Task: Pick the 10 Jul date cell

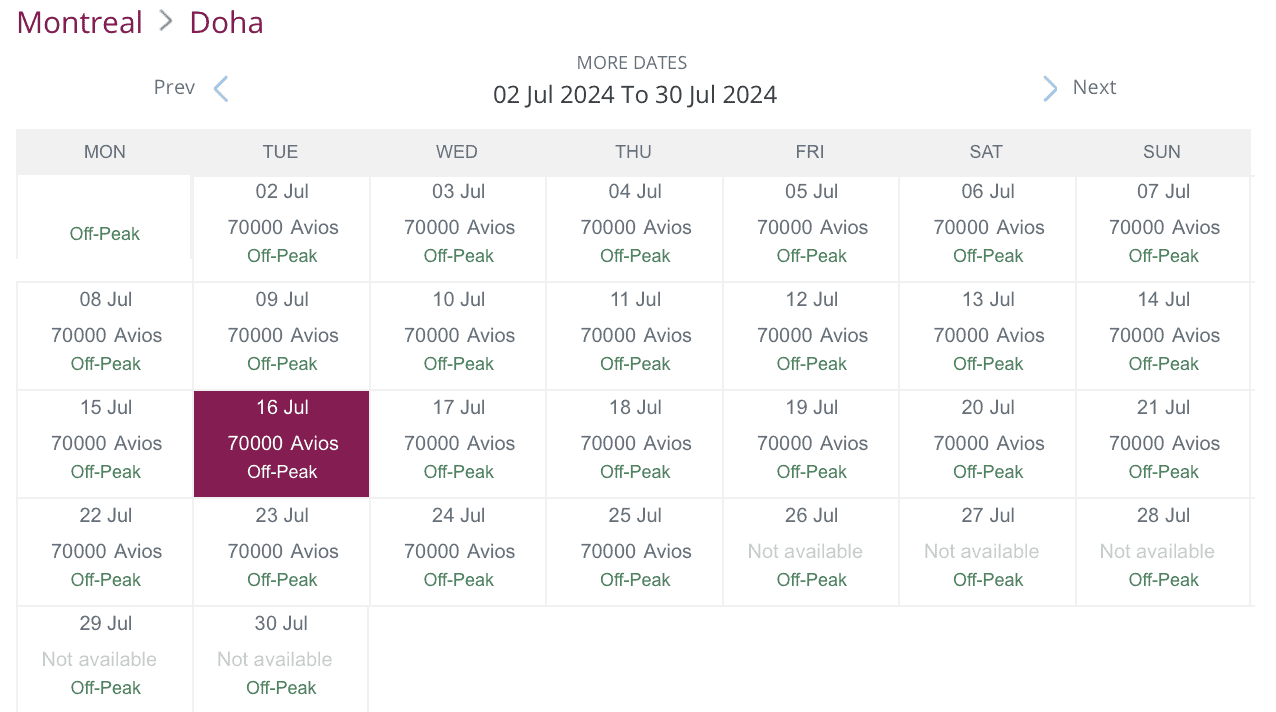Action: click(458, 336)
